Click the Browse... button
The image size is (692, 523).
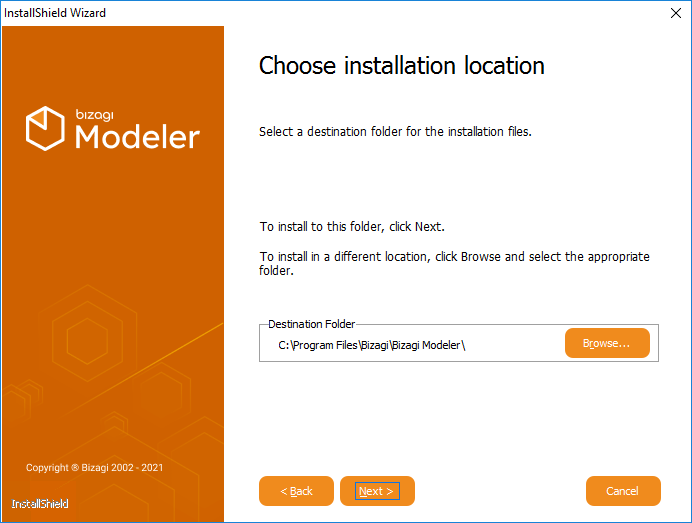607,343
